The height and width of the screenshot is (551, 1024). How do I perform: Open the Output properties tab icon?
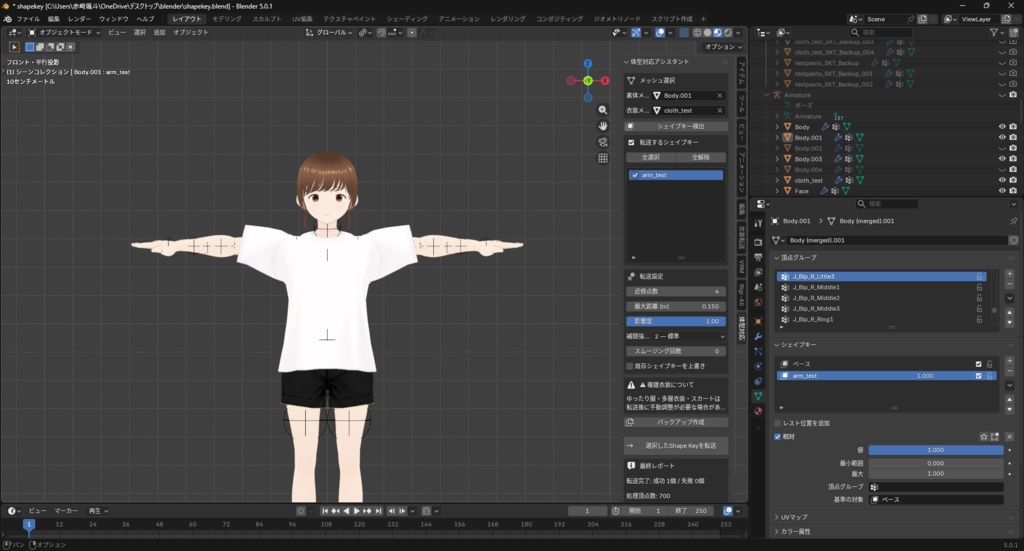(758, 257)
